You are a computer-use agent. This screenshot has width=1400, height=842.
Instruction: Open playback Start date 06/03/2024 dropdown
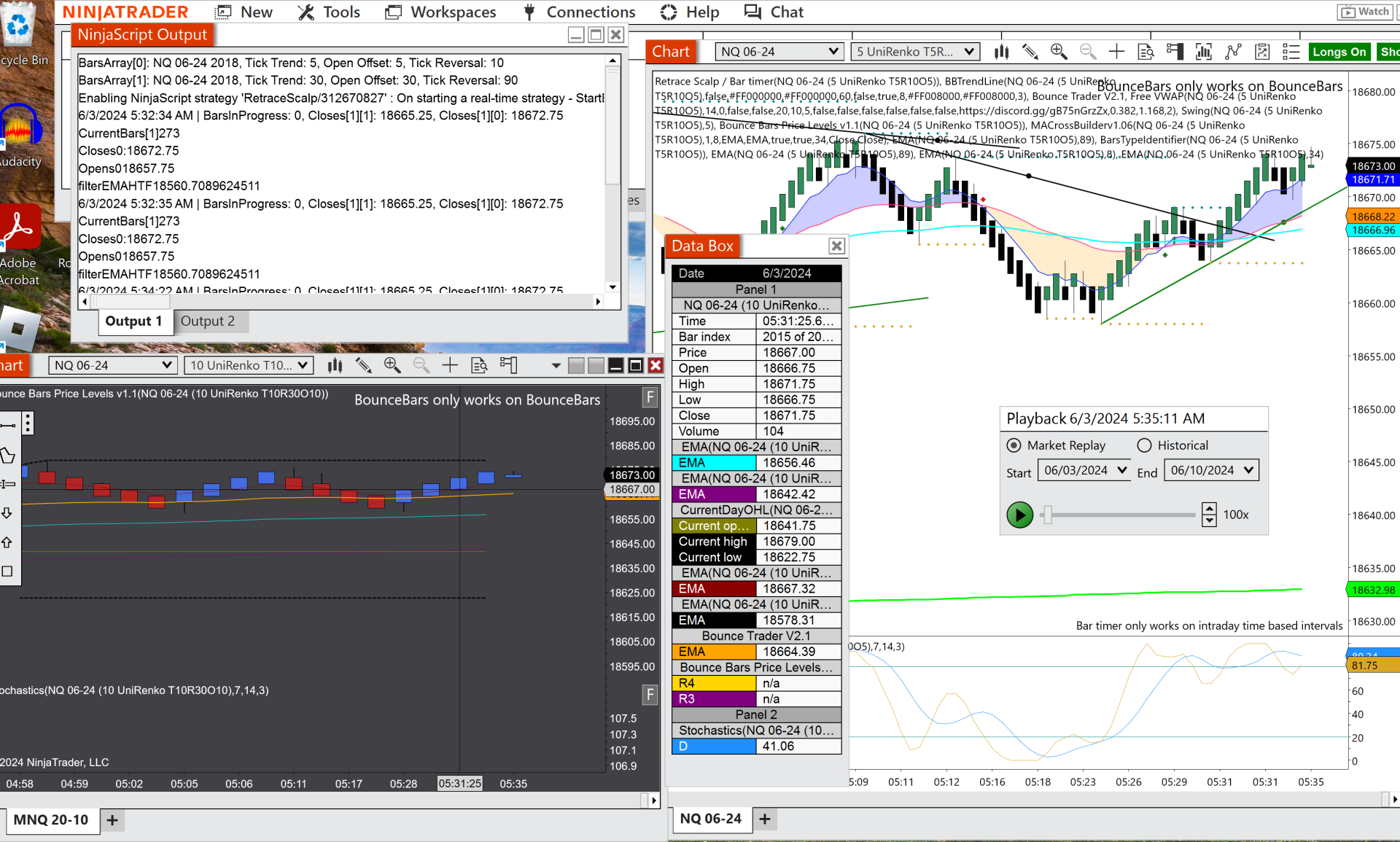tap(1121, 470)
